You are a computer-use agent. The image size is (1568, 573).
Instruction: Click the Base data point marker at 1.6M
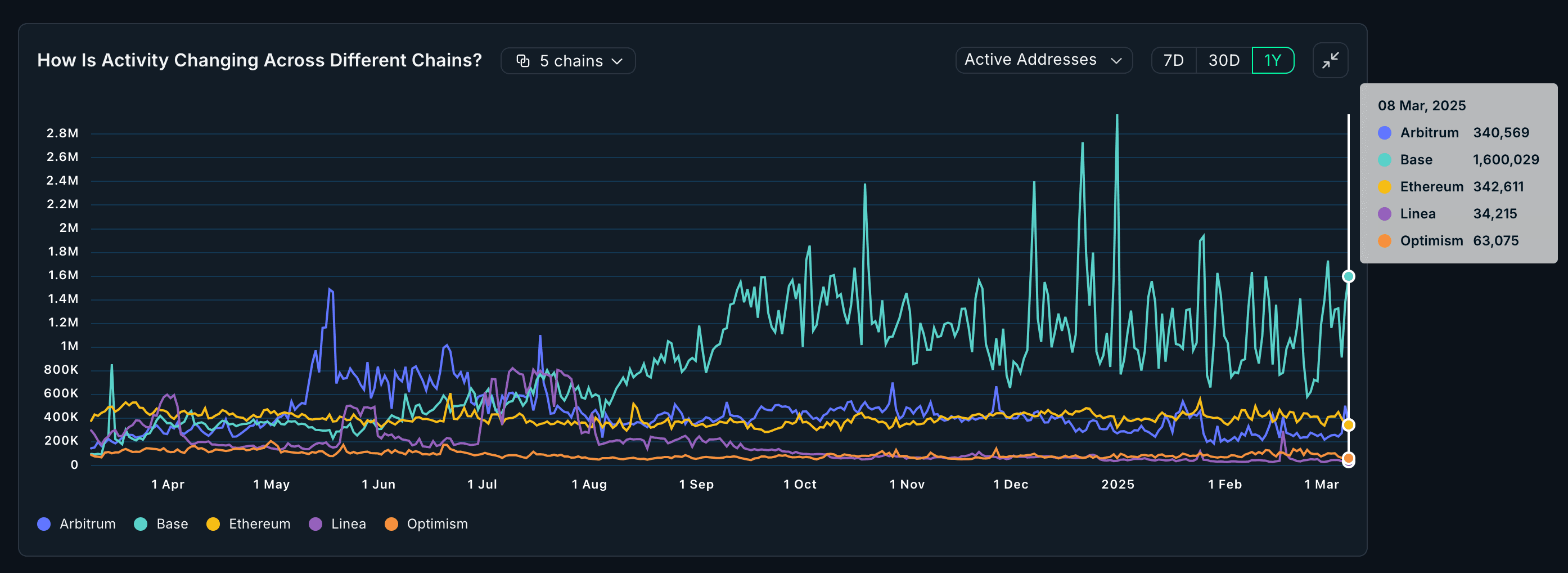[x=1348, y=276]
